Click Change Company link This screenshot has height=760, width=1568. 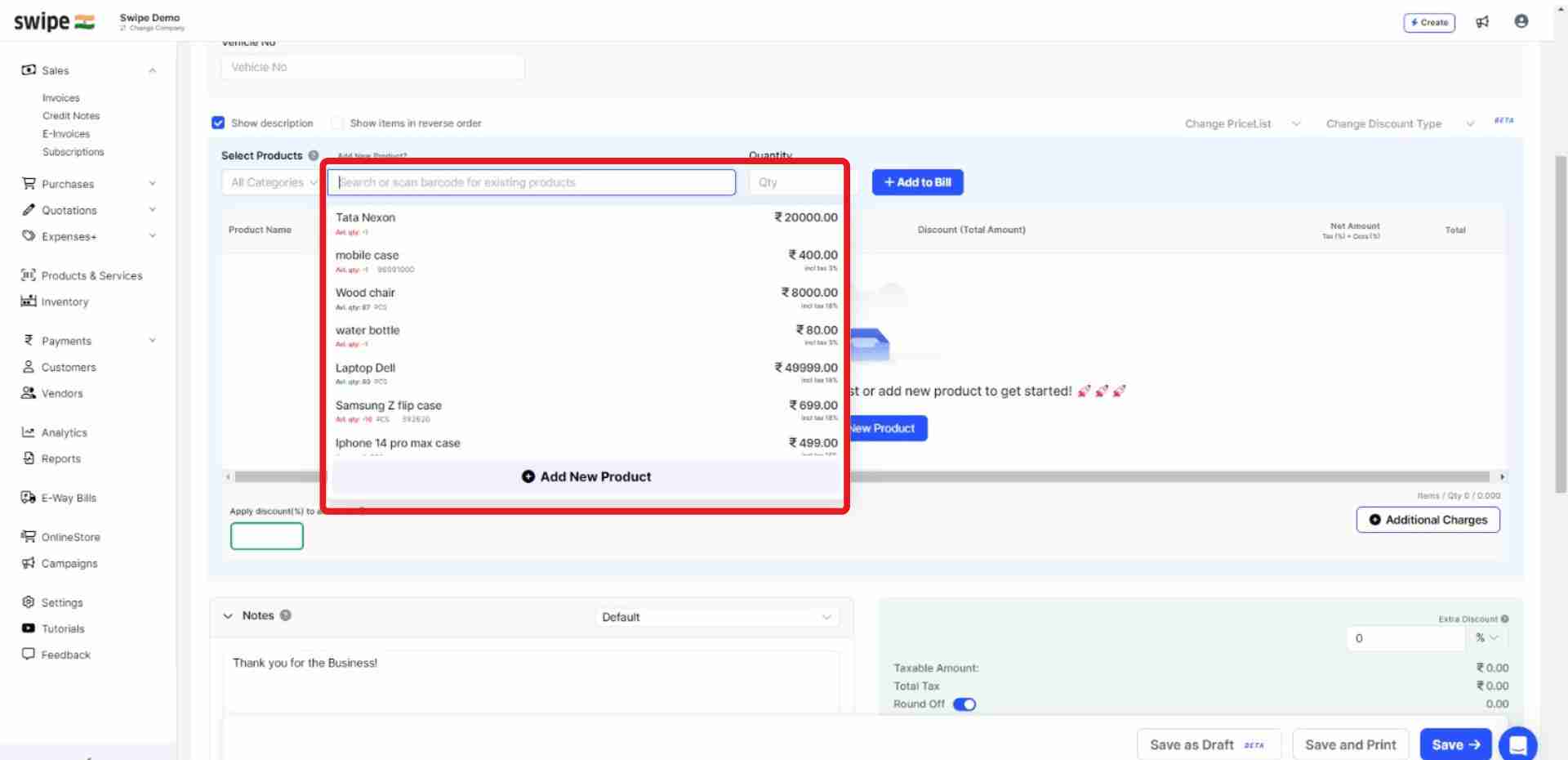153,29
